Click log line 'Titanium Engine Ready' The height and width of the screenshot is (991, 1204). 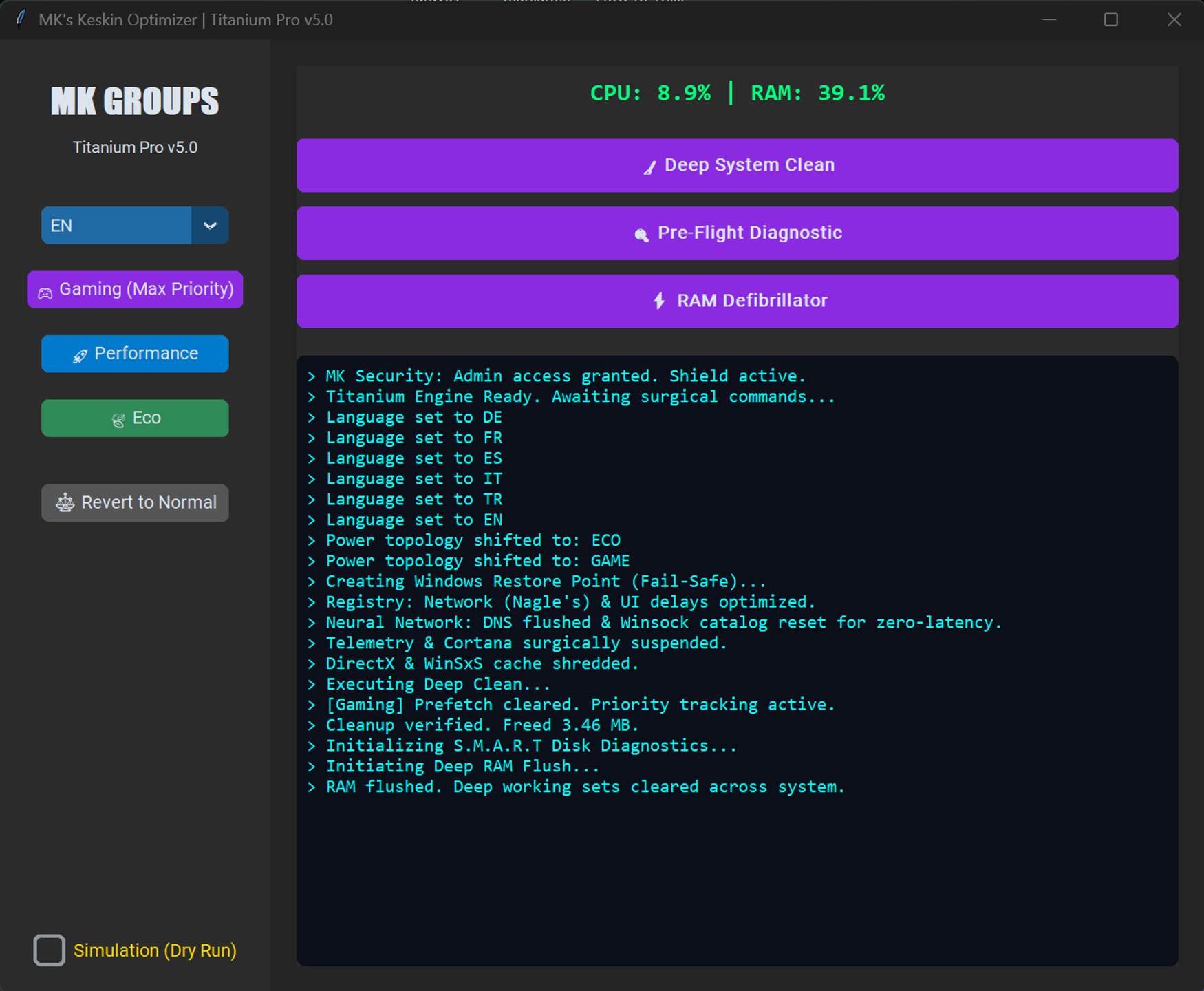pos(571,396)
